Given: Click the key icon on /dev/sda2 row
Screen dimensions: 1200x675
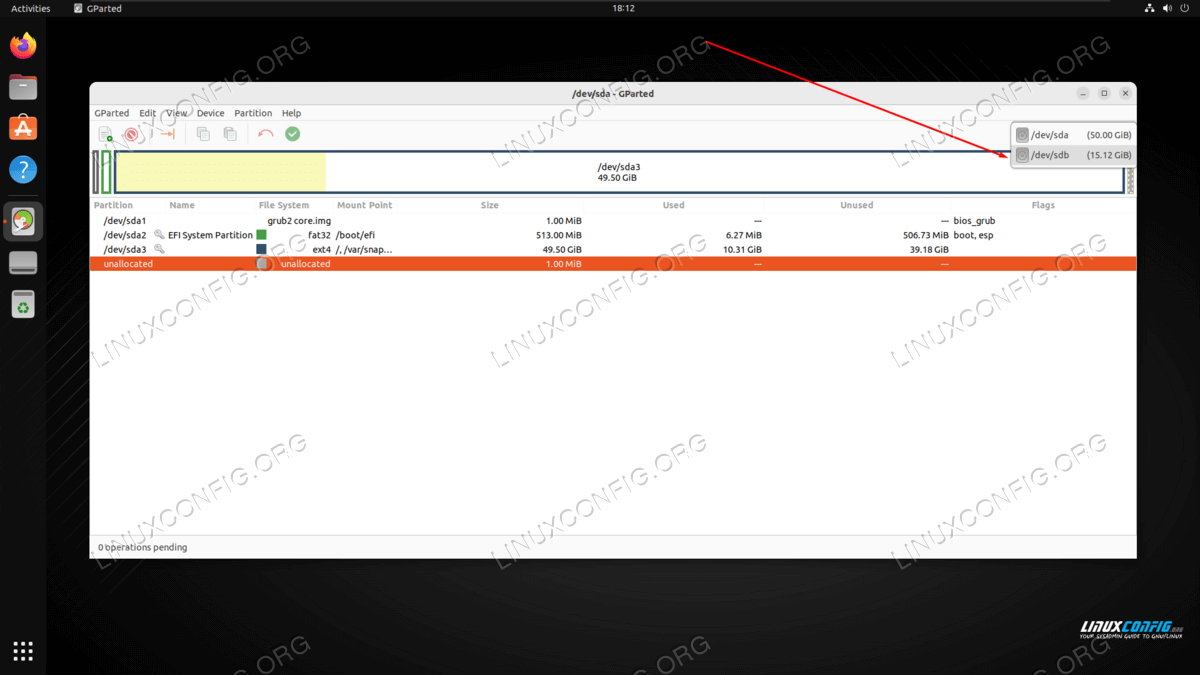Looking at the screenshot, I should tap(159, 235).
